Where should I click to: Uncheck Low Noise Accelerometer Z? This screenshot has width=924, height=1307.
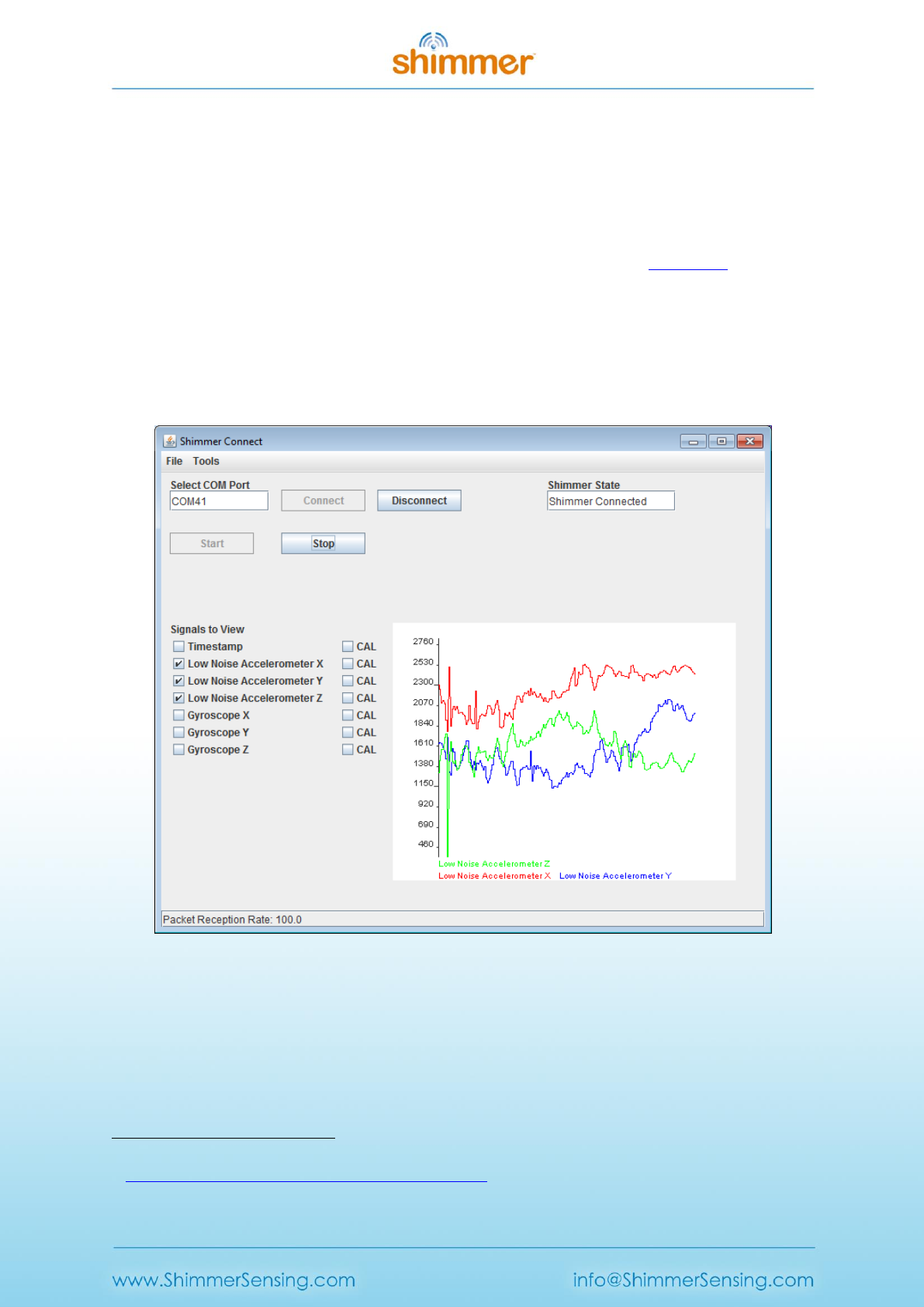point(178,698)
